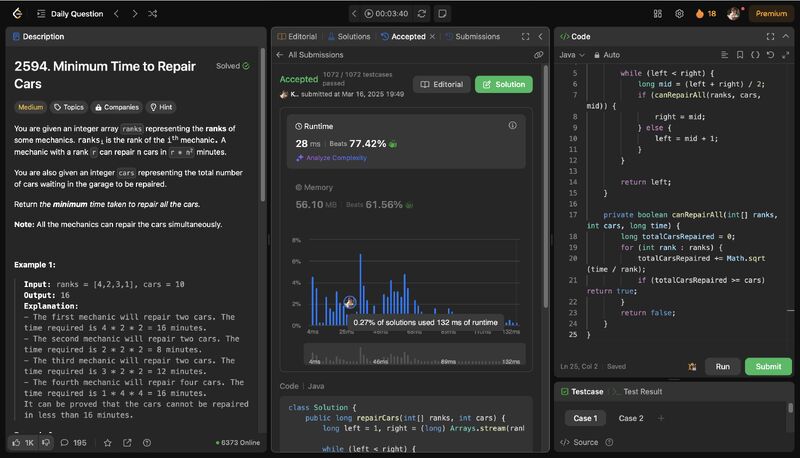Downvote the problem with thumbs down
The image size is (800, 458).
click(x=45, y=442)
